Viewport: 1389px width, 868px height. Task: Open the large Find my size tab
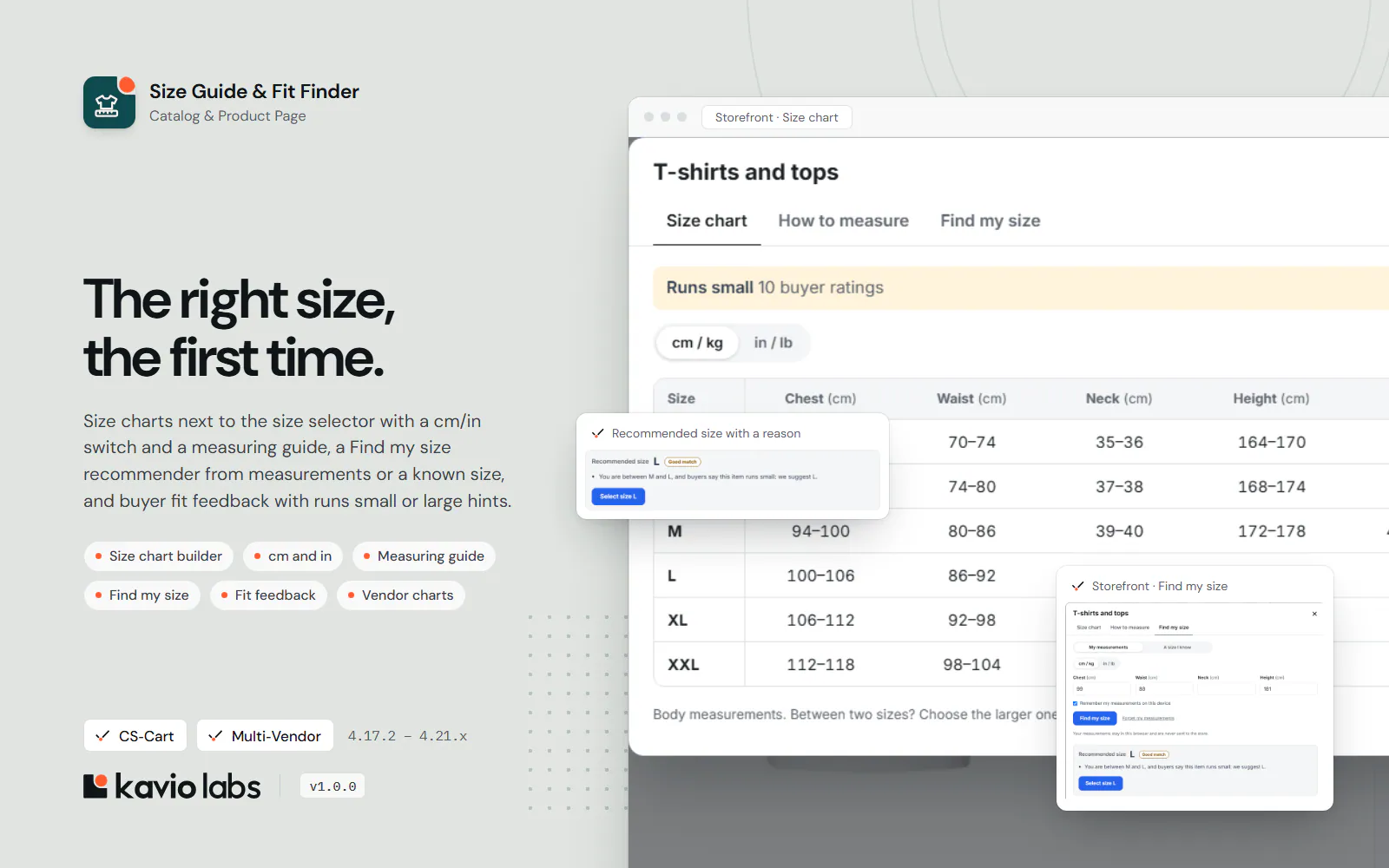pyautogui.click(x=990, y=220)
